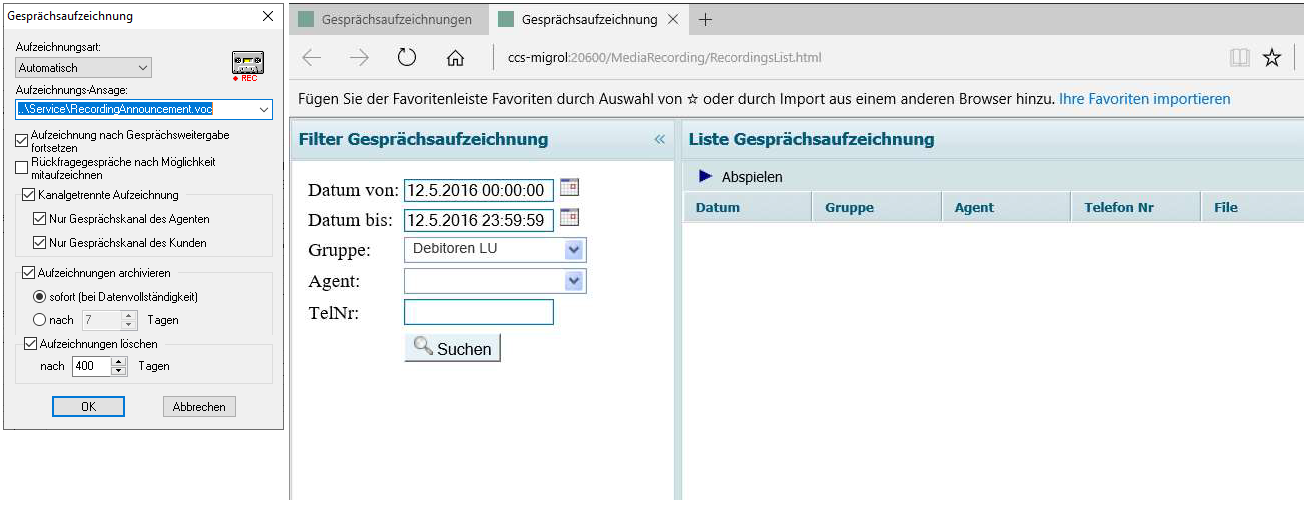
Task: Click the cassette REC recording icon
Action: [247, 64]
